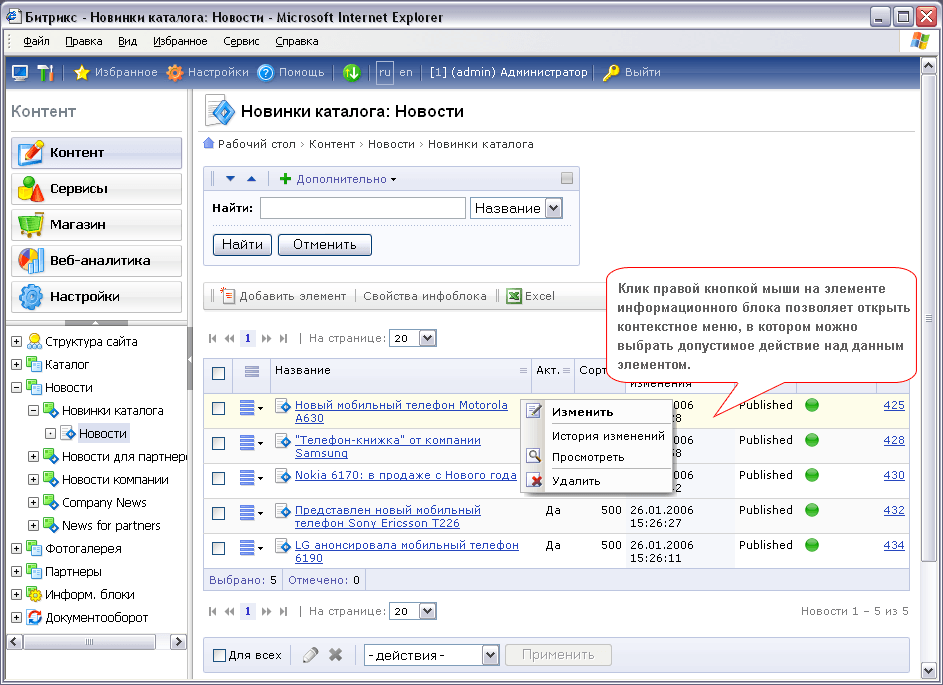Image resolution: width=943 pixels, height=685 pixels.
Task: Click the desktop monitor icon in top toolbar
Action: point(20,73)
